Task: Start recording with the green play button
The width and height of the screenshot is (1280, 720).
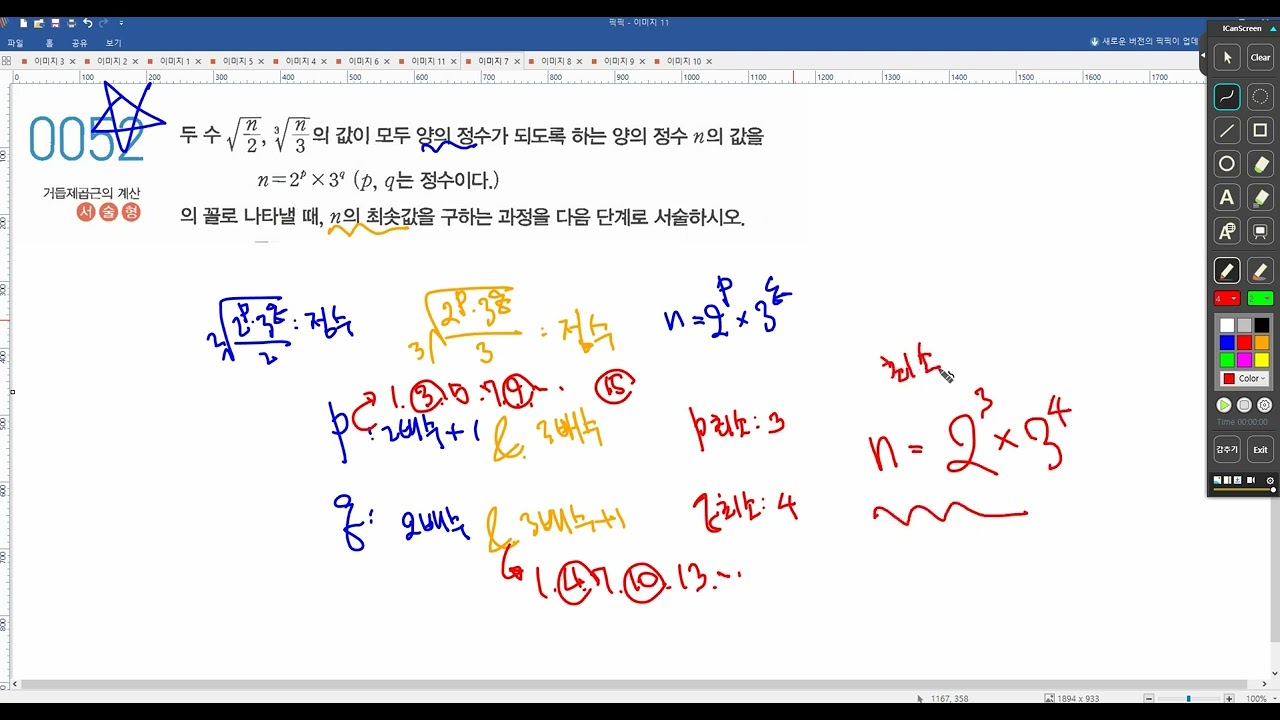Action: pos(1224,405)
